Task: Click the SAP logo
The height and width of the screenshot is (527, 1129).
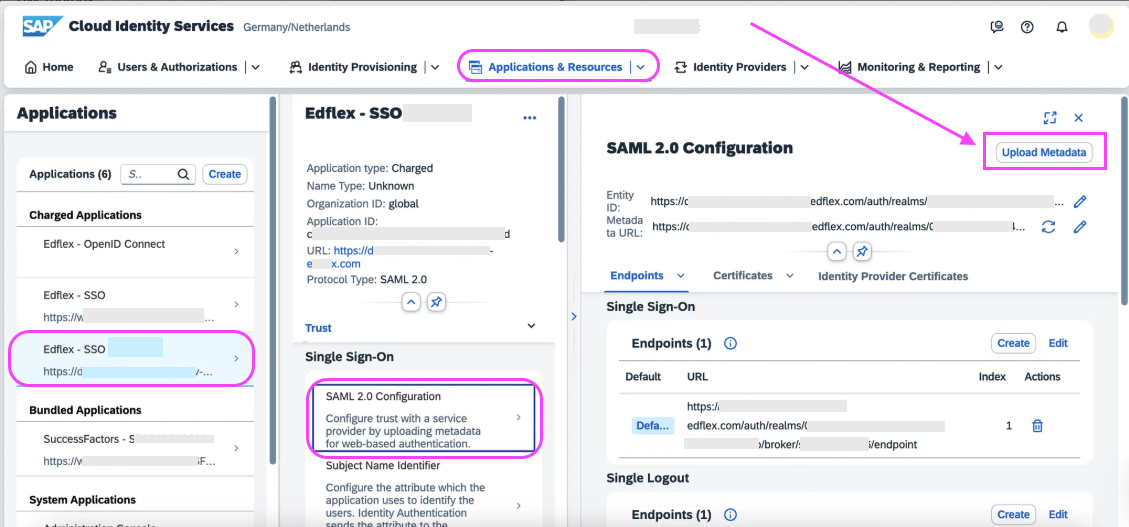Action: point(42,27)
